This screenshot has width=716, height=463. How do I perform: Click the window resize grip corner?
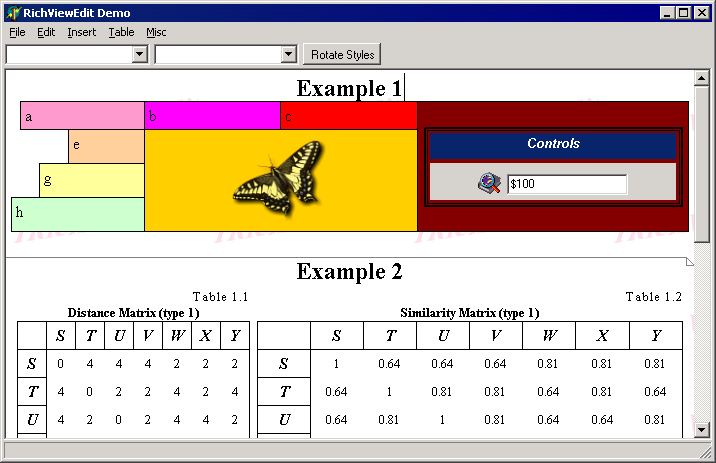705,452
